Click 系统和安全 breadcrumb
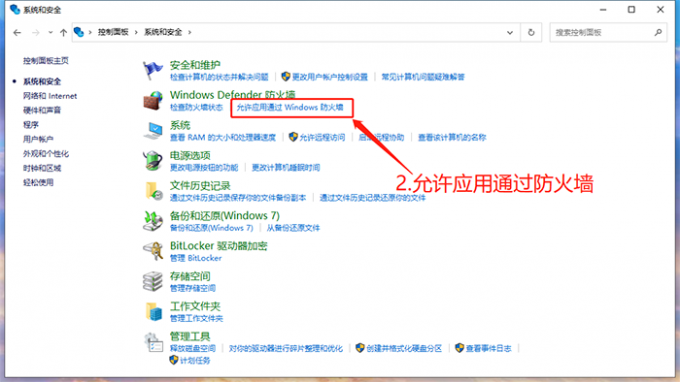 click(163, 32)
